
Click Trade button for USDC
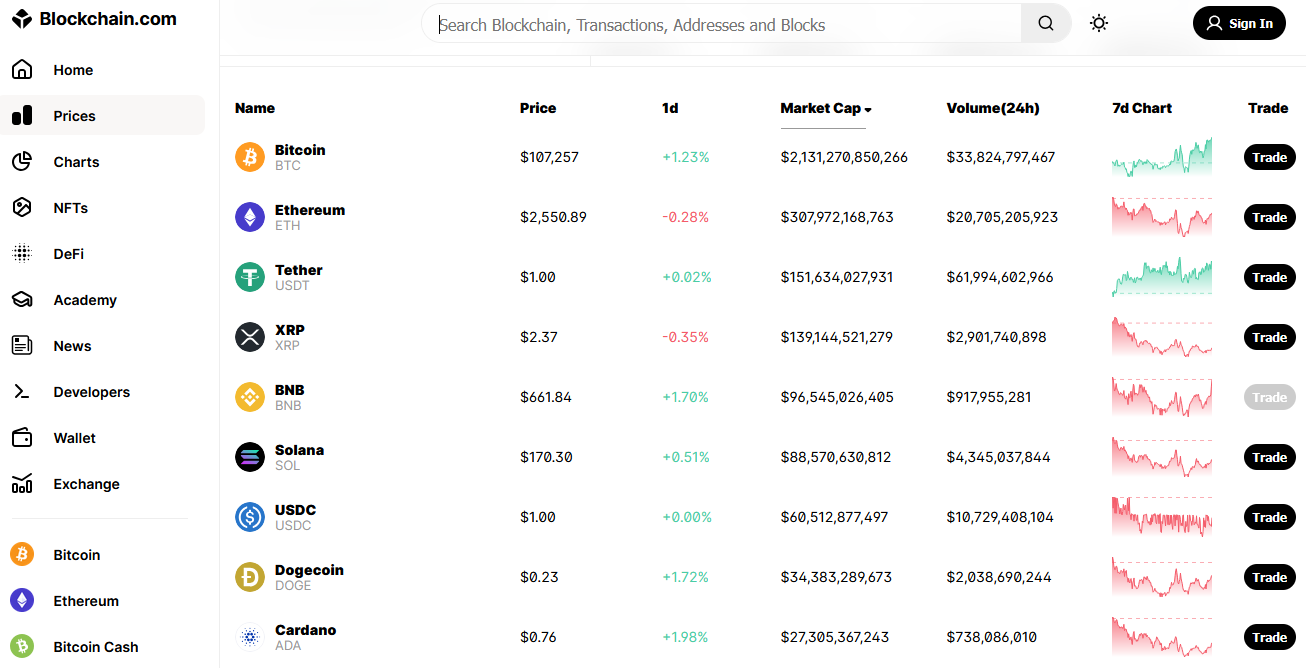tap(1270, 517)
